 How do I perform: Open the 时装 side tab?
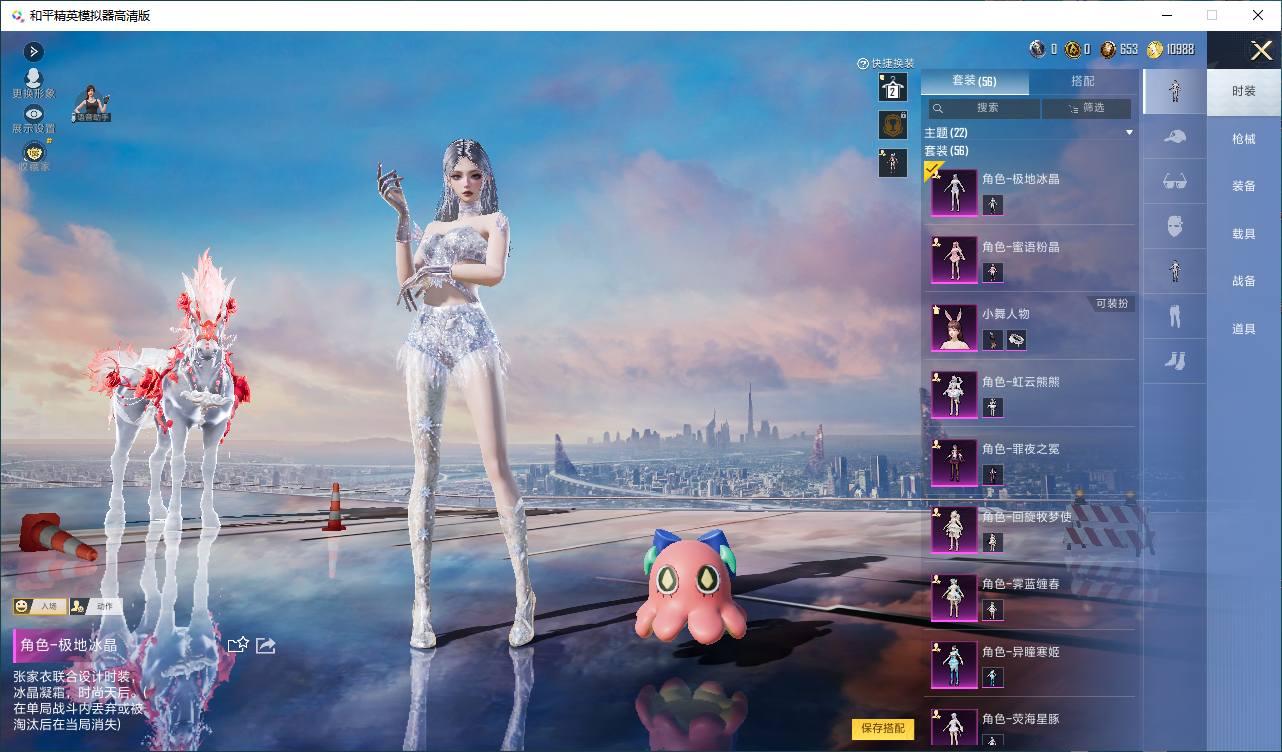click(x=1244, y=91)
